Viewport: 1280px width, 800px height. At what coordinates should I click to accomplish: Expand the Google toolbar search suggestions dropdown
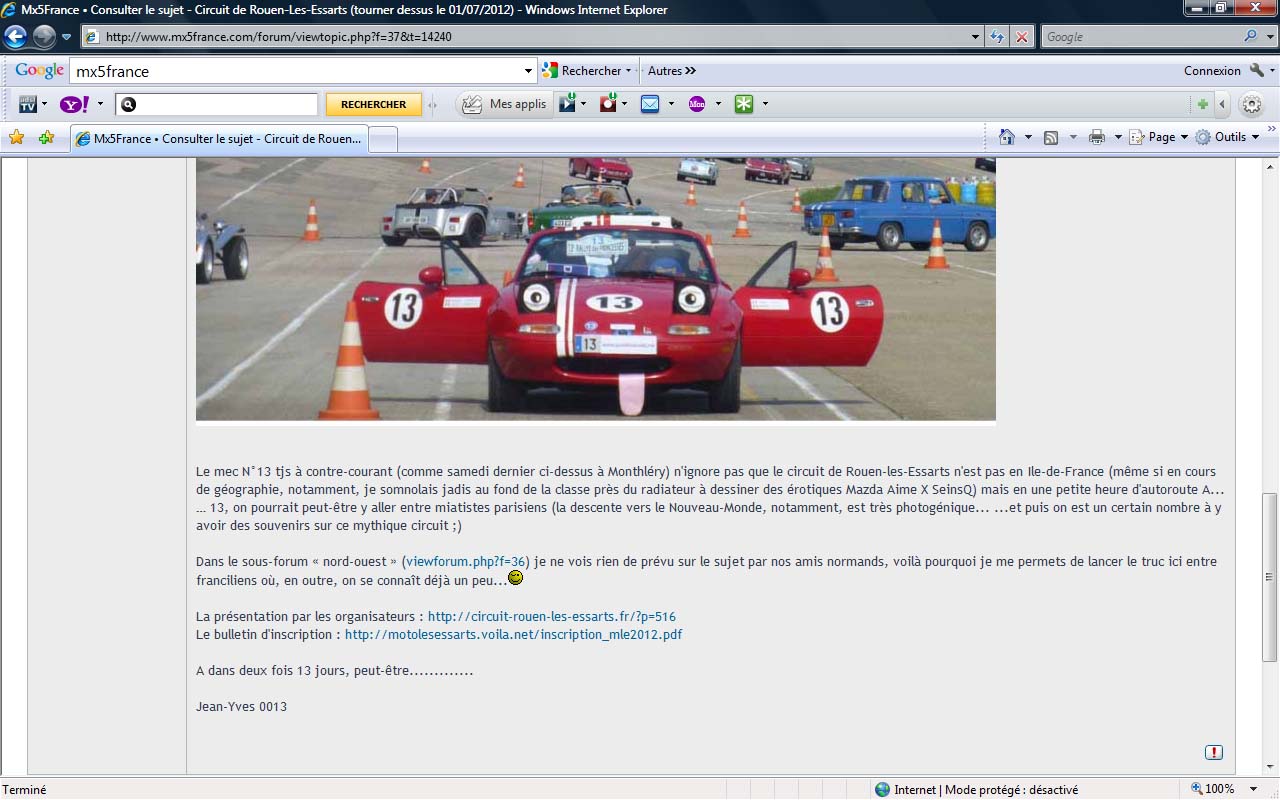(529, 71)
